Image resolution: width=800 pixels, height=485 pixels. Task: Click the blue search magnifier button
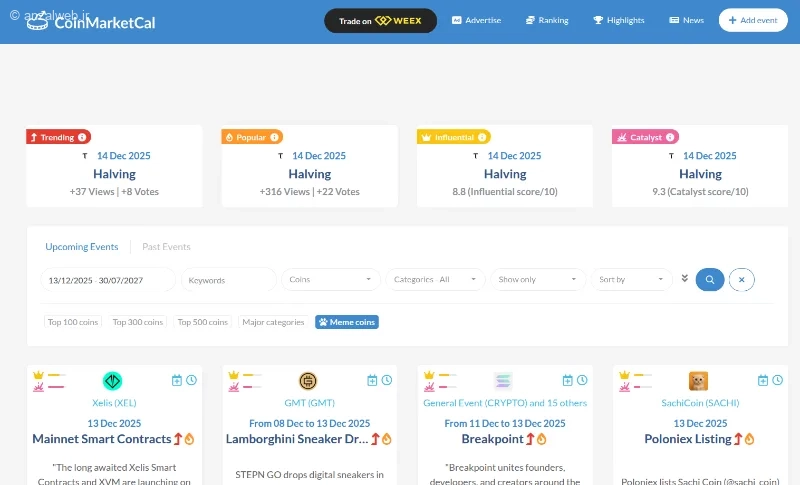[710, 279]
